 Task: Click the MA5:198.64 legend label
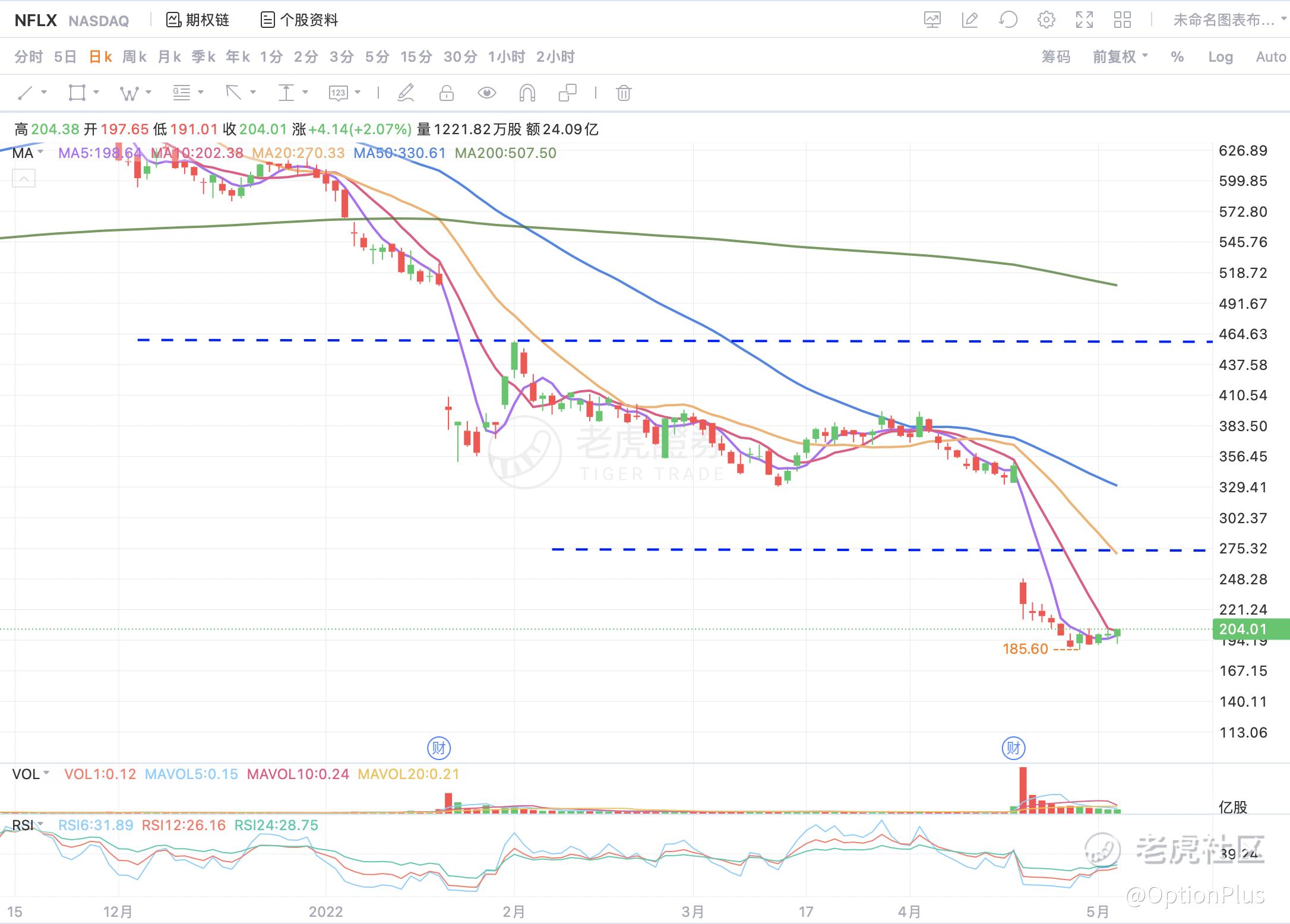point(100,153)
